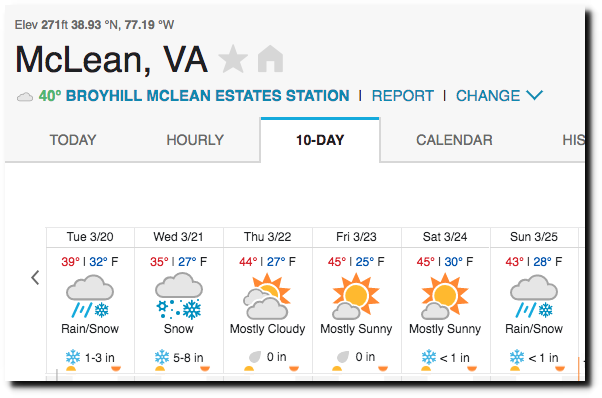The image size is (602, 398).
Task: Open the 10-DAY tab
Action: (320, 140)
